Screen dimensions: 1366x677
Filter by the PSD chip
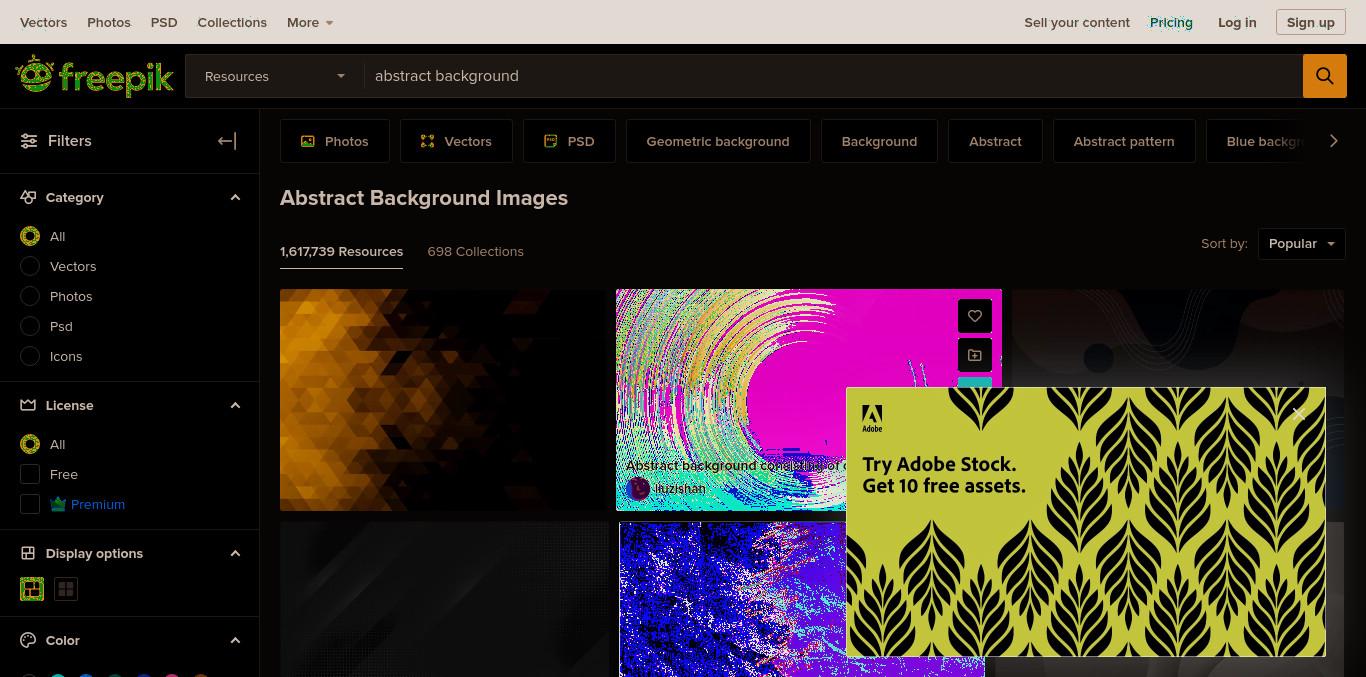[x=569, y=141]
